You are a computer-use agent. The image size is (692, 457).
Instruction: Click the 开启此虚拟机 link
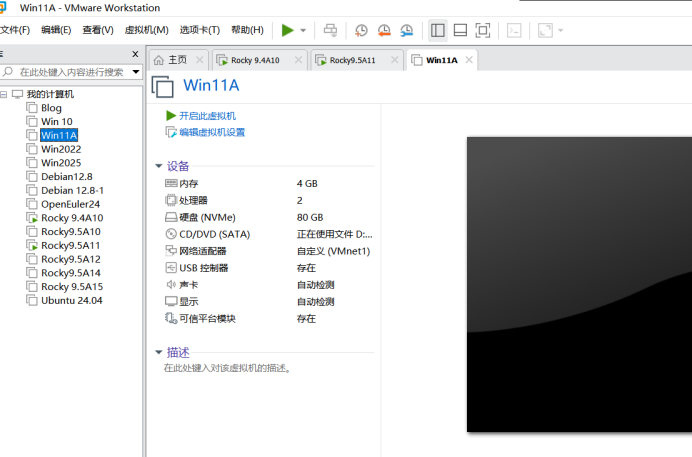tap(207, 116)
